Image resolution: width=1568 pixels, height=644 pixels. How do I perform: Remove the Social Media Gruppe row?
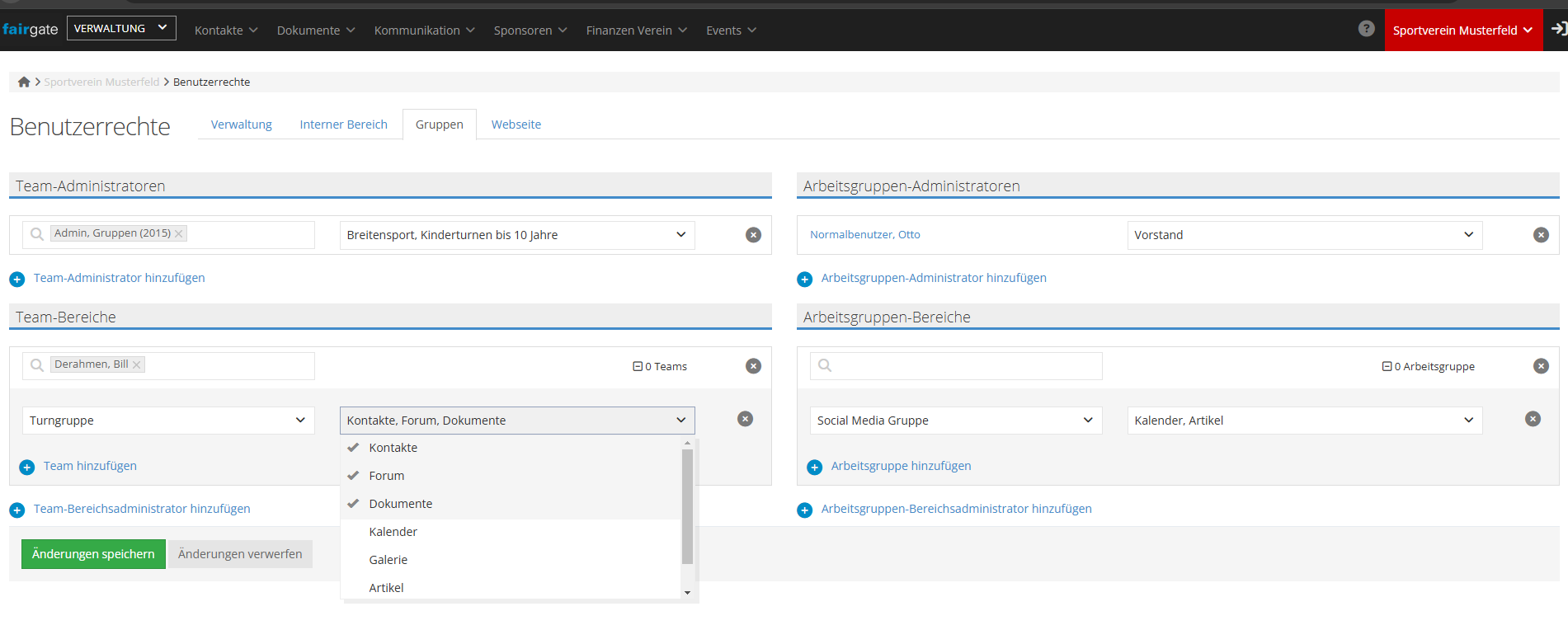pyautogui.click(x=1533, y=419)
